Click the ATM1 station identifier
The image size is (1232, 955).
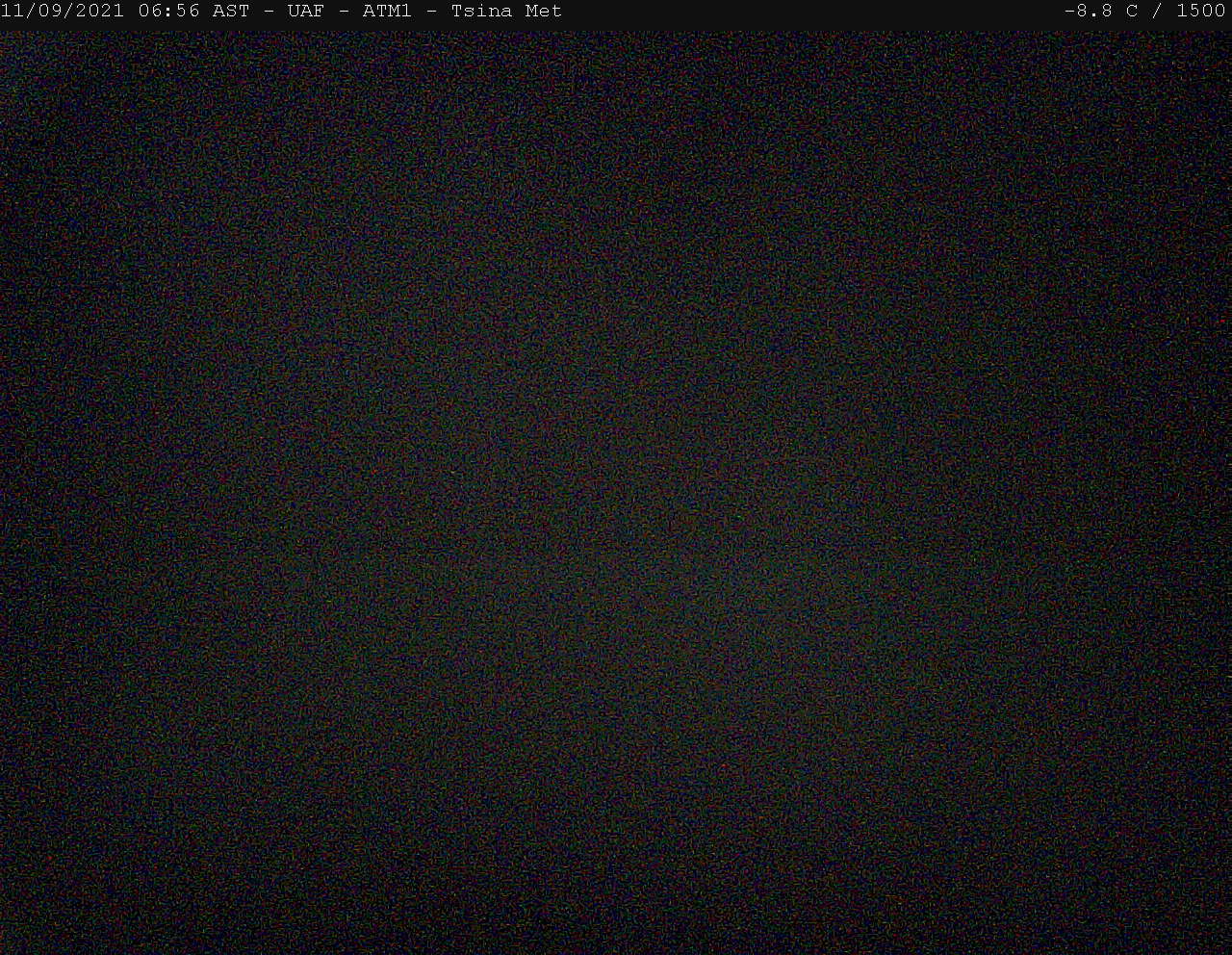[x=387, y=12]
